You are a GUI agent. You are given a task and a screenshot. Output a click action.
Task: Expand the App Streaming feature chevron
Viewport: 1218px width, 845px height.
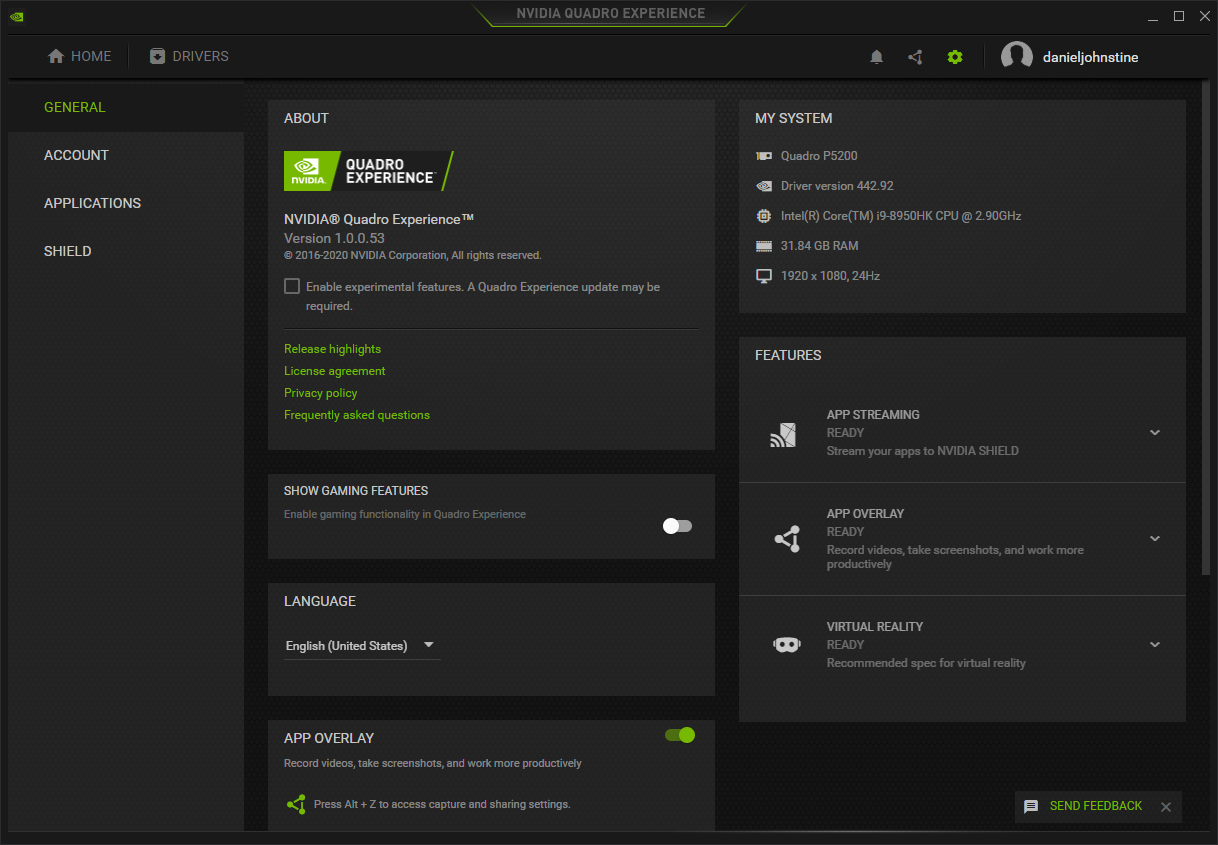[x=1155, y=433]
